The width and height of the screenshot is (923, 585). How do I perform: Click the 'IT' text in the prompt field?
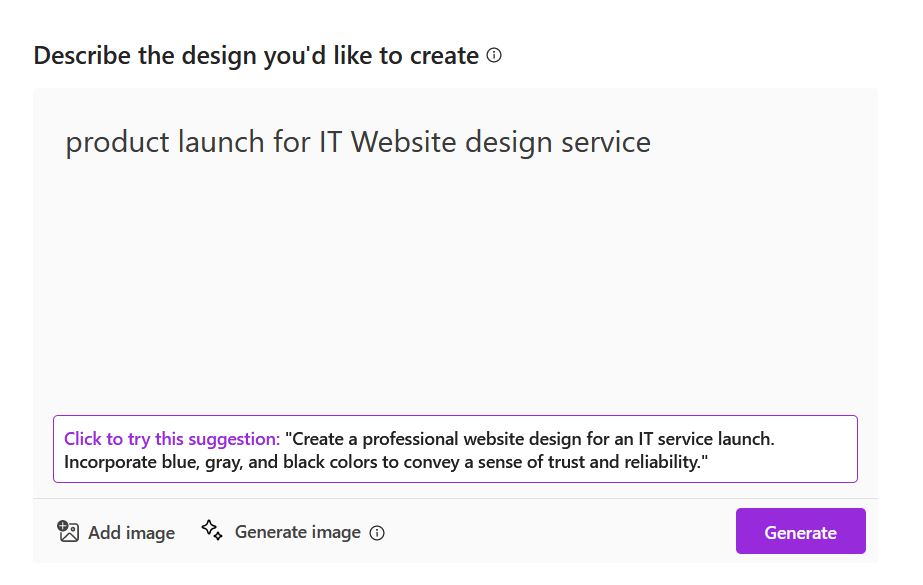(330, 142)
